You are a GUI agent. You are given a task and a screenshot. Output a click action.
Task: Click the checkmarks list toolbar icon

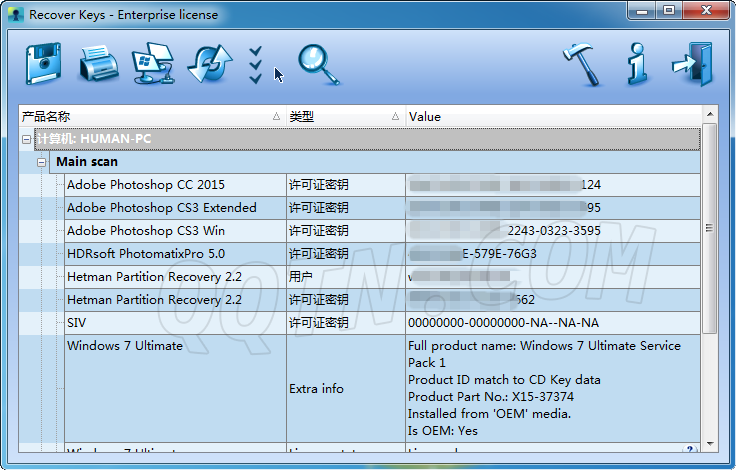click(x=256, y=65)
